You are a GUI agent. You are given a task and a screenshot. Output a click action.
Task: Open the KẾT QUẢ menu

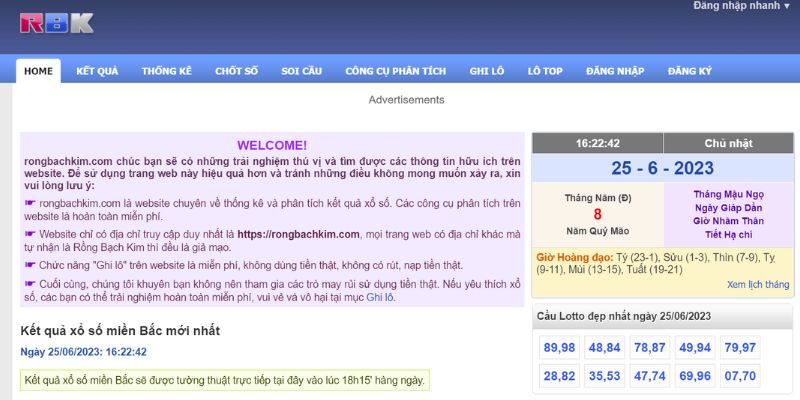[x=97, y=71]
